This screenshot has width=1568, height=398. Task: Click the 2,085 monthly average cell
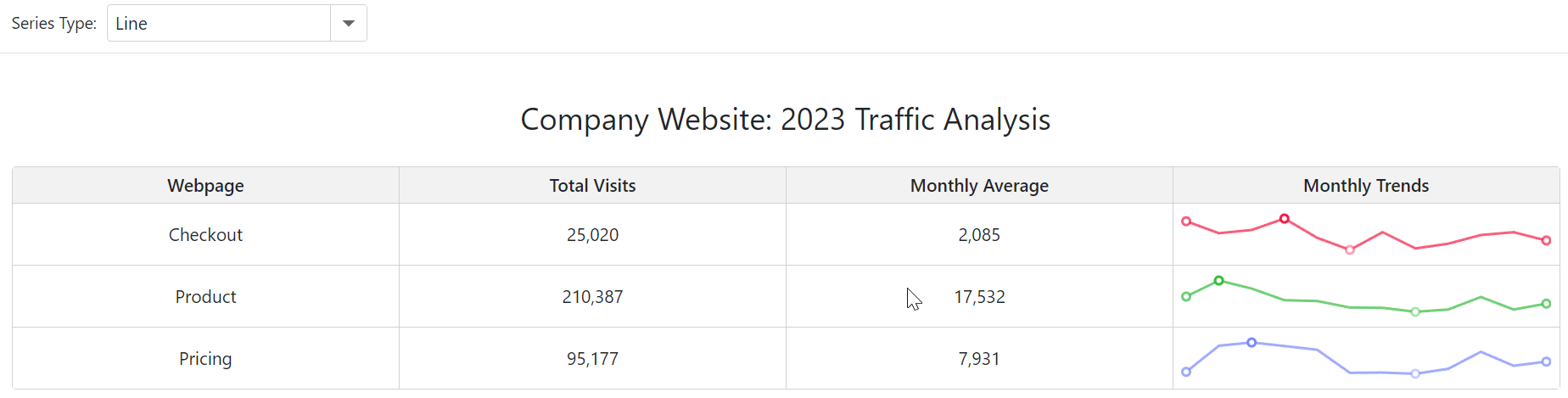coord(980,234)
